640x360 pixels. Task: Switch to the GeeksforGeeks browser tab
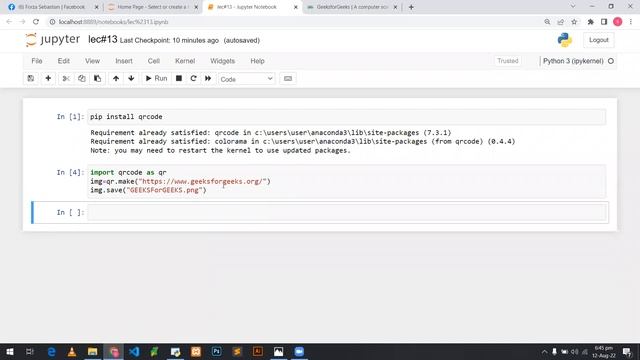pos(351,7)
